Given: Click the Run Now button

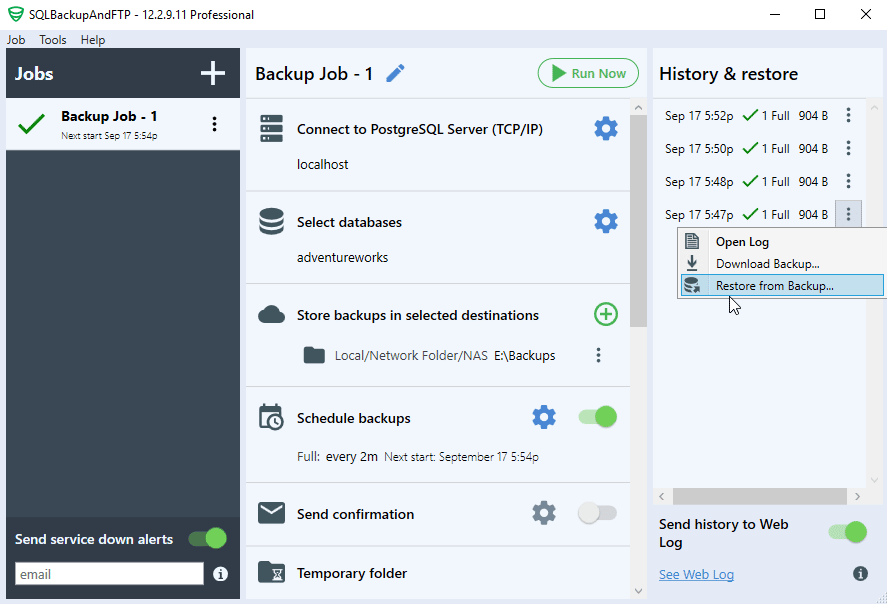Looking at the screenshot, I should [x=588, y=73].
